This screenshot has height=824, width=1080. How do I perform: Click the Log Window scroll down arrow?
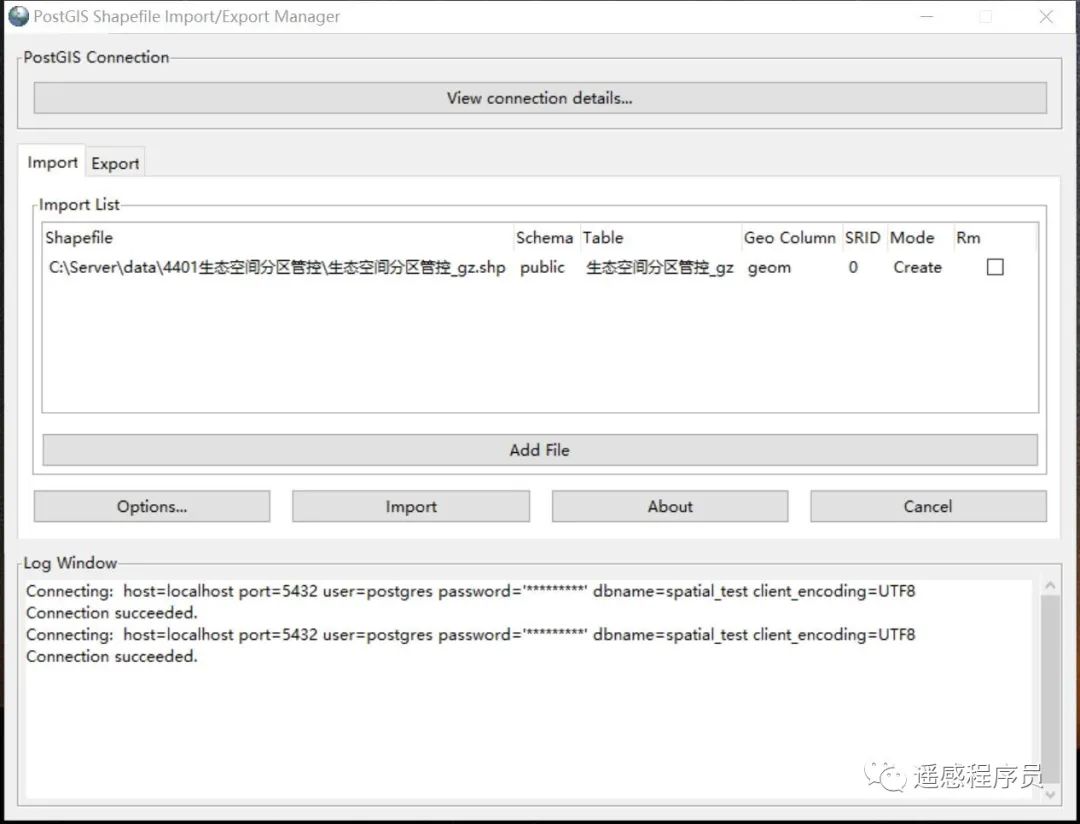tap(1050, 794)
